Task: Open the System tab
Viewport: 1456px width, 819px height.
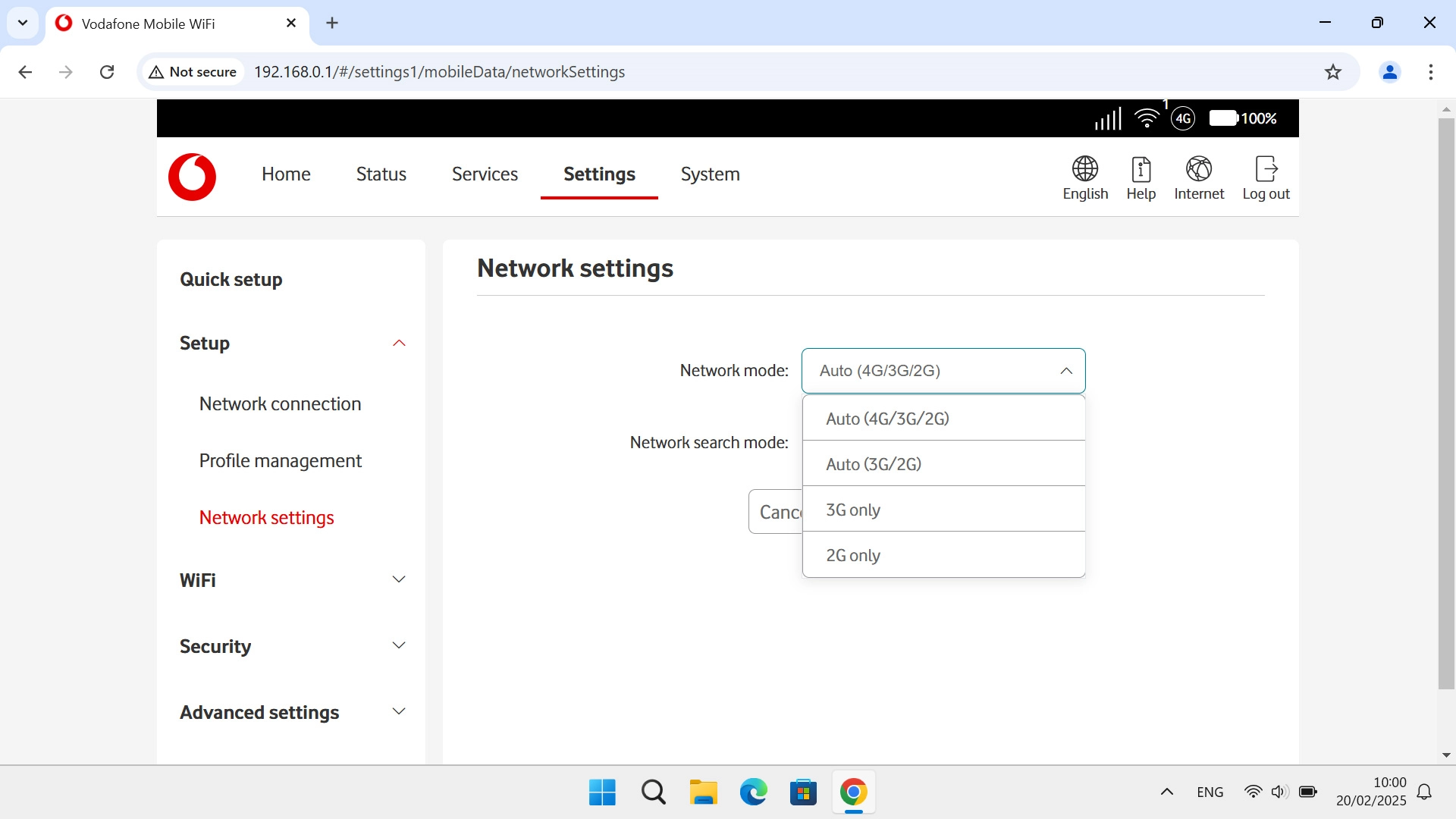Action: coord(710,174)
